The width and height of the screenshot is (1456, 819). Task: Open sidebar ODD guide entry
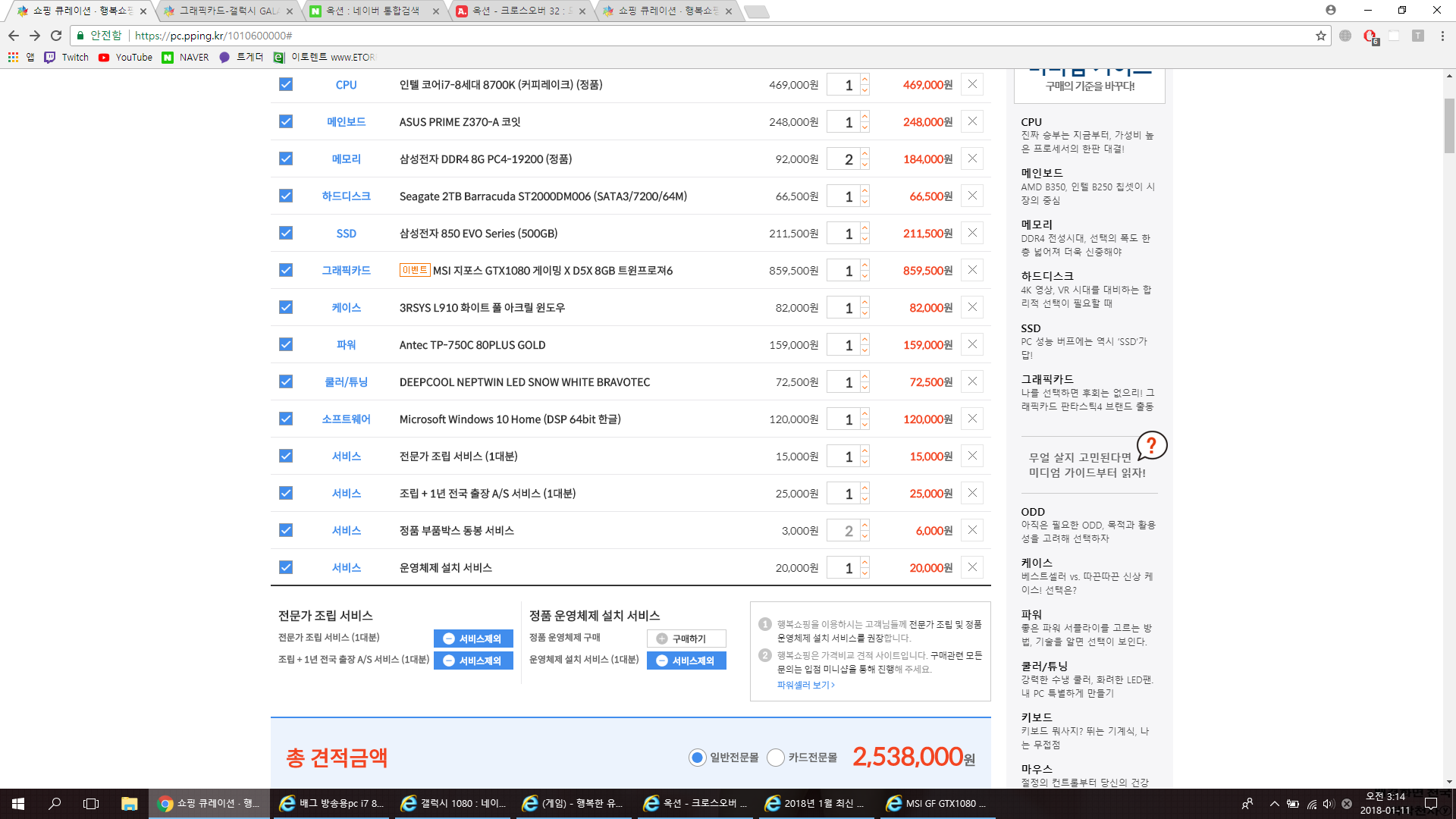(x=1088, y=525)
